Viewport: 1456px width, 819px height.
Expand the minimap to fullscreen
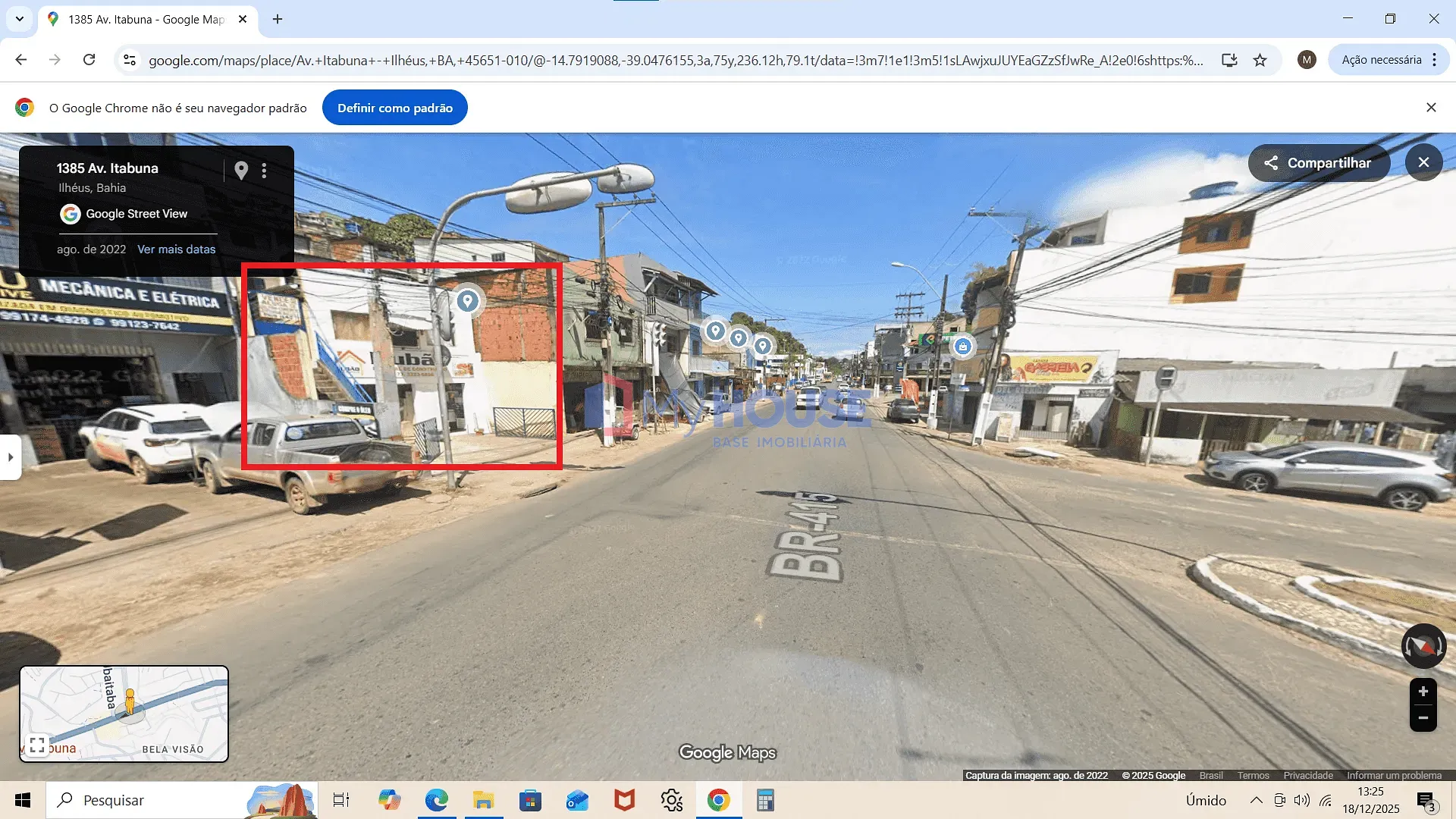pyautogui.click(x=37, y=744)
